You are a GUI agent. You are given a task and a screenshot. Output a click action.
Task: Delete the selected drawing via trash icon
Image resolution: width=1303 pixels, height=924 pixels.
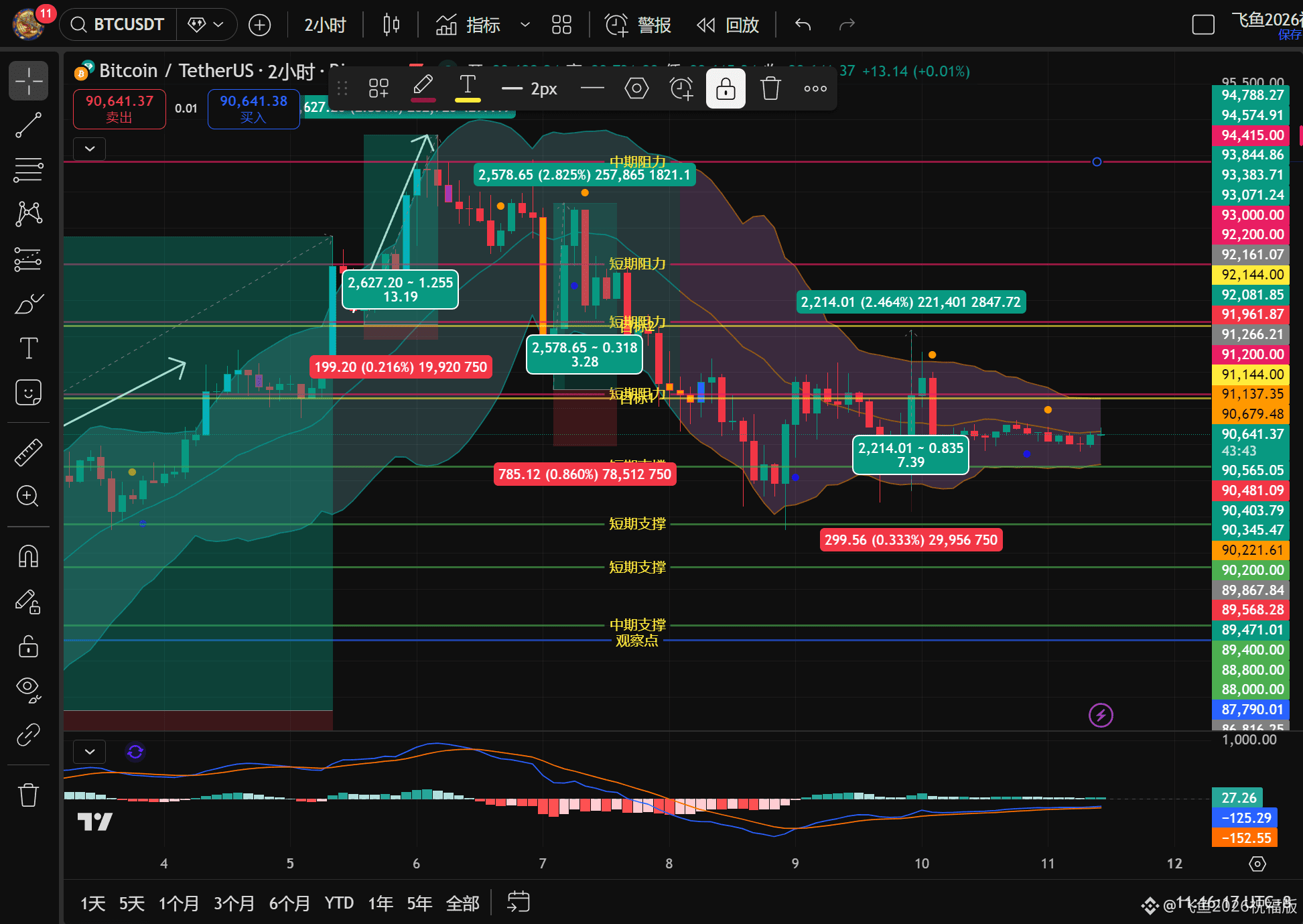[770, 88]
